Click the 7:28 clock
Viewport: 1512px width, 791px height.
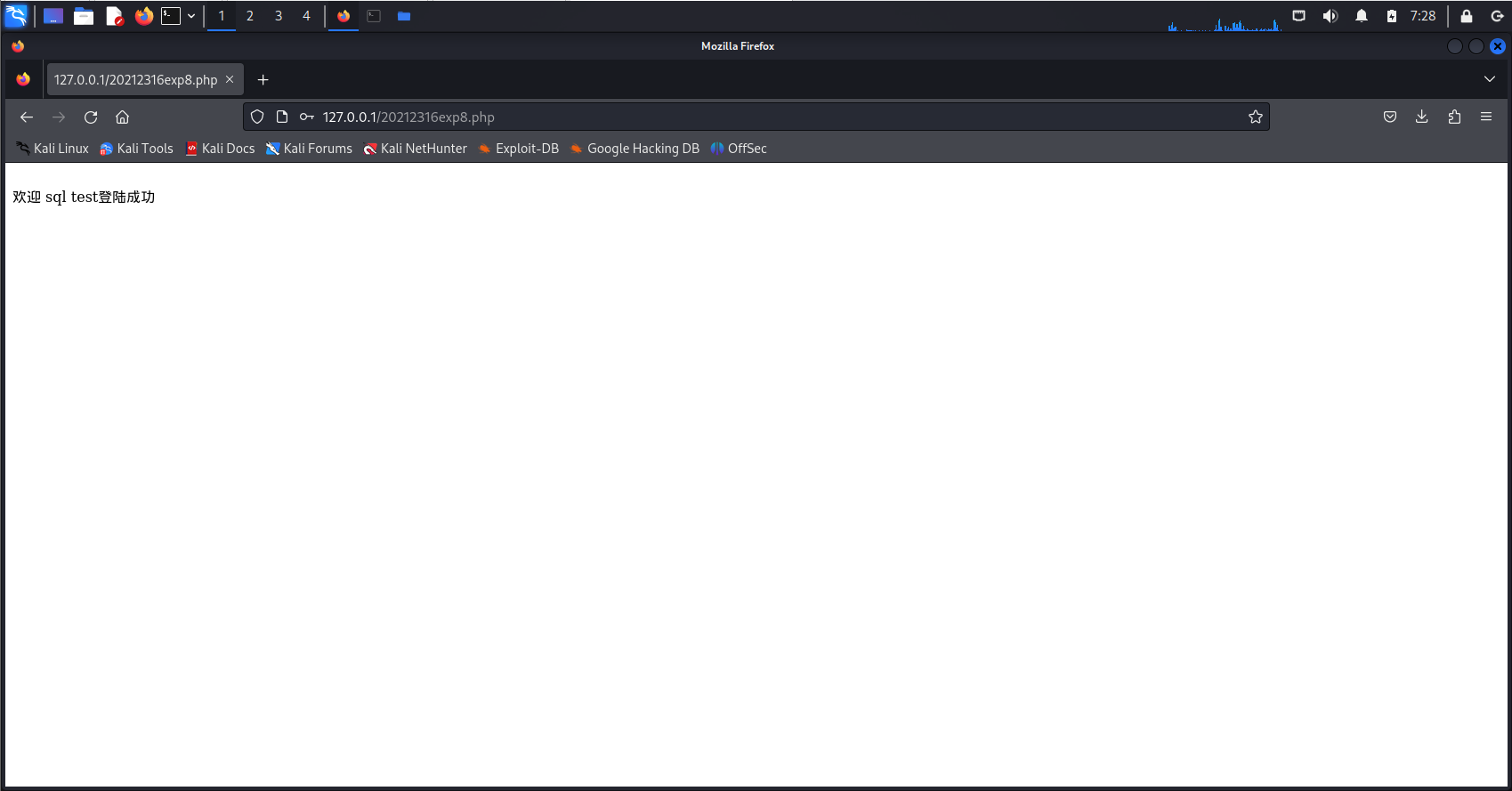pyautogui.click(x=1423, y=16)
